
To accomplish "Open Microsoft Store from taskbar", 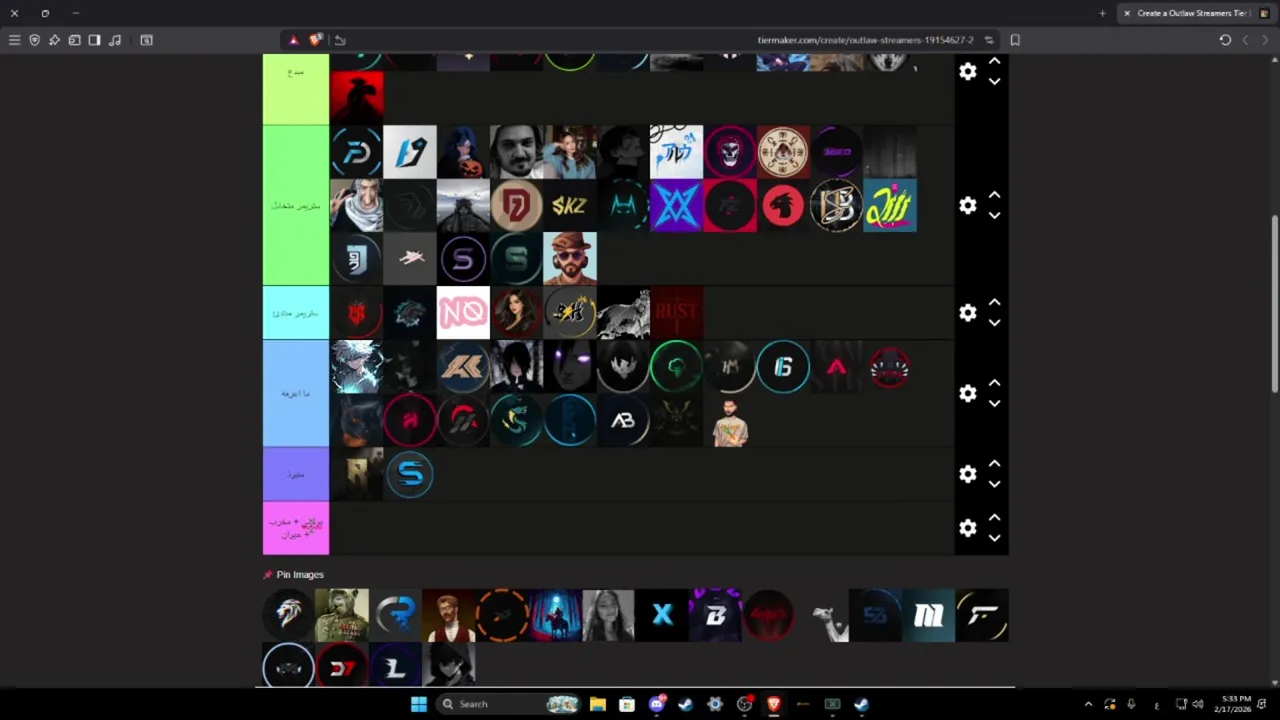I will (627, 704).
